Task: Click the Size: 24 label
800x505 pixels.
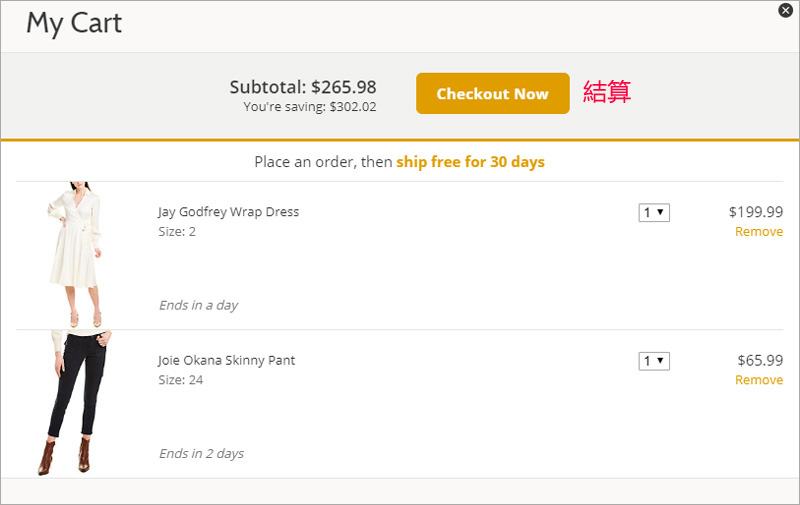Action: [180, 380]
